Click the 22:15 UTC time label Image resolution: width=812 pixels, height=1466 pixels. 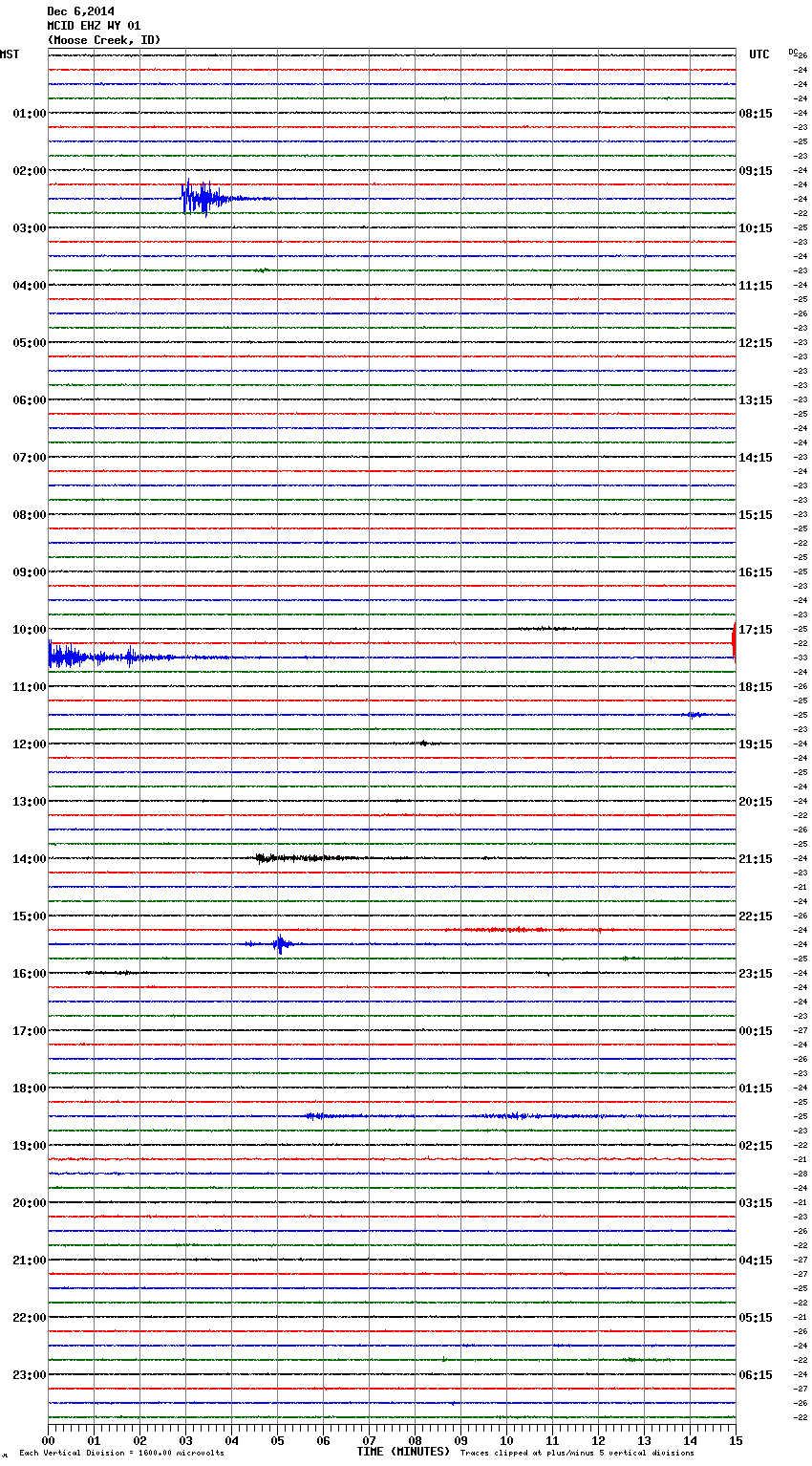pos(756,916)
